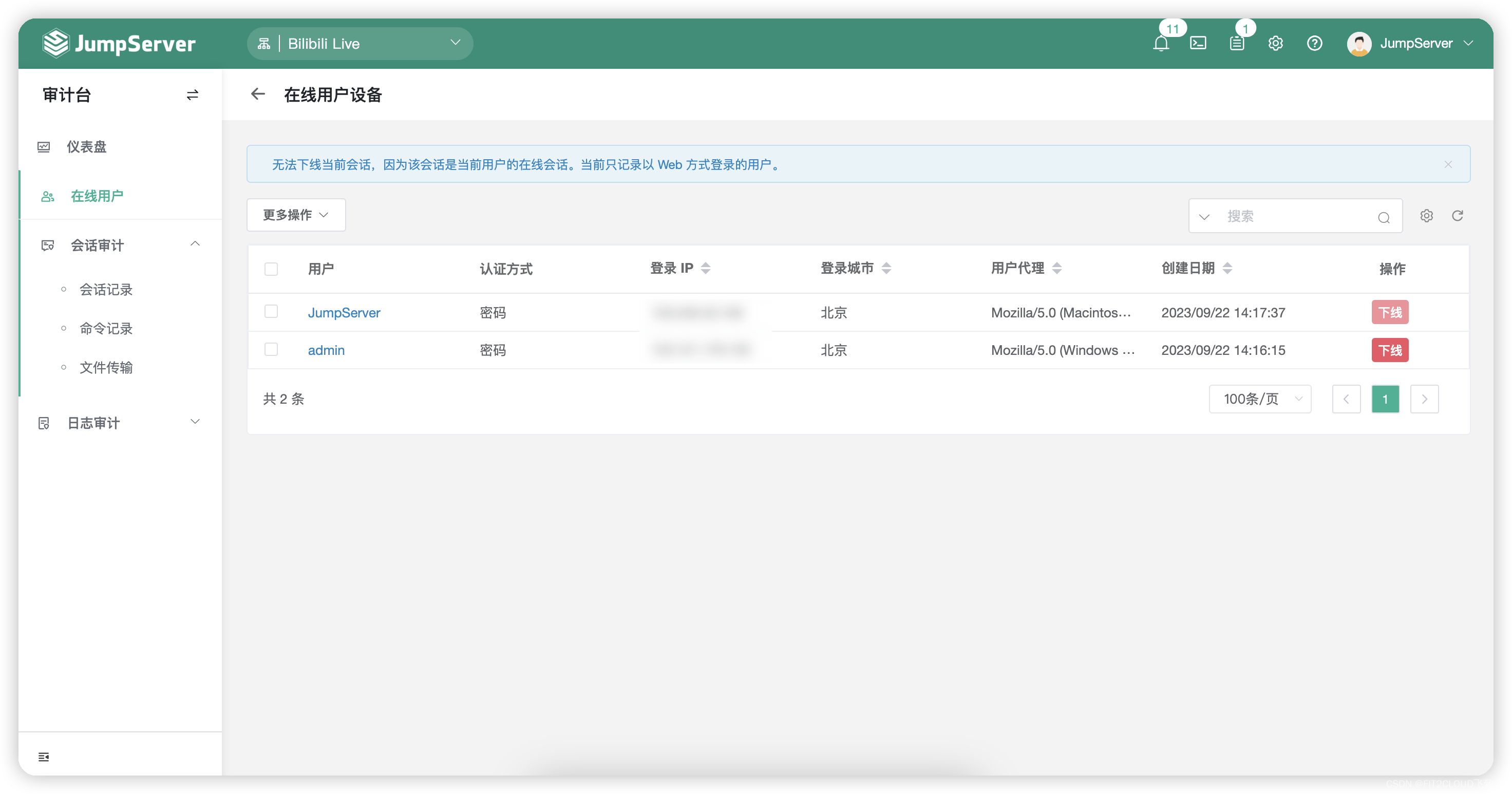Click the help question mark icon

coord(1314,44)
